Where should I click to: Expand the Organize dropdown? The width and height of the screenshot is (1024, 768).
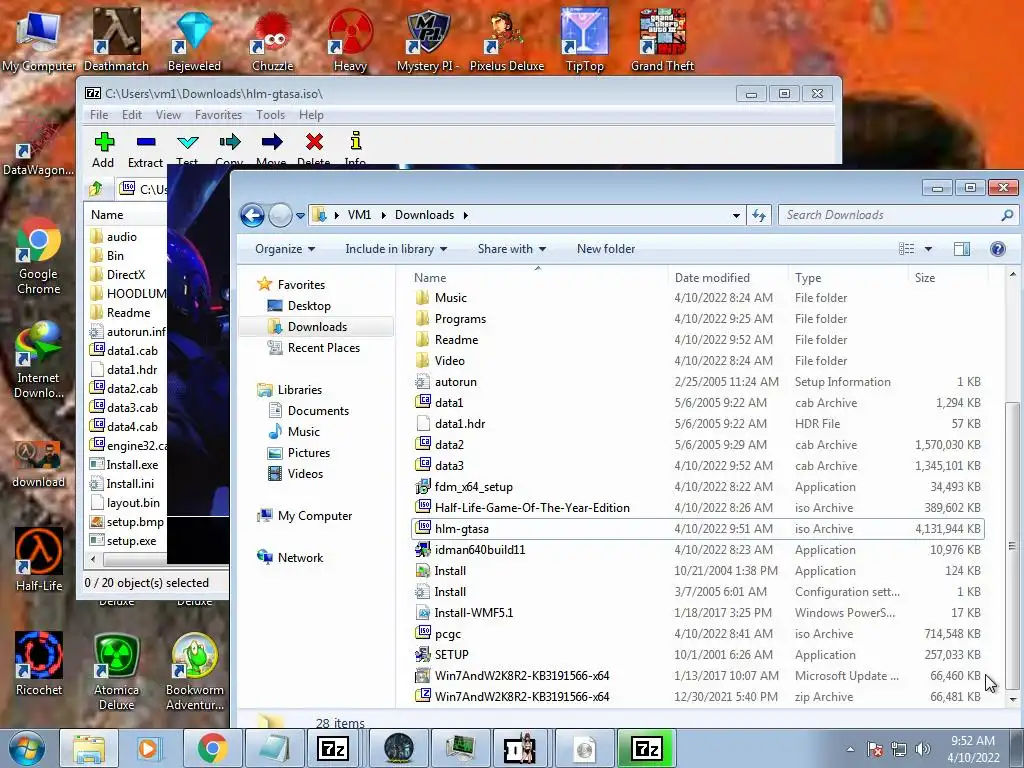click(x=285, y=249)
